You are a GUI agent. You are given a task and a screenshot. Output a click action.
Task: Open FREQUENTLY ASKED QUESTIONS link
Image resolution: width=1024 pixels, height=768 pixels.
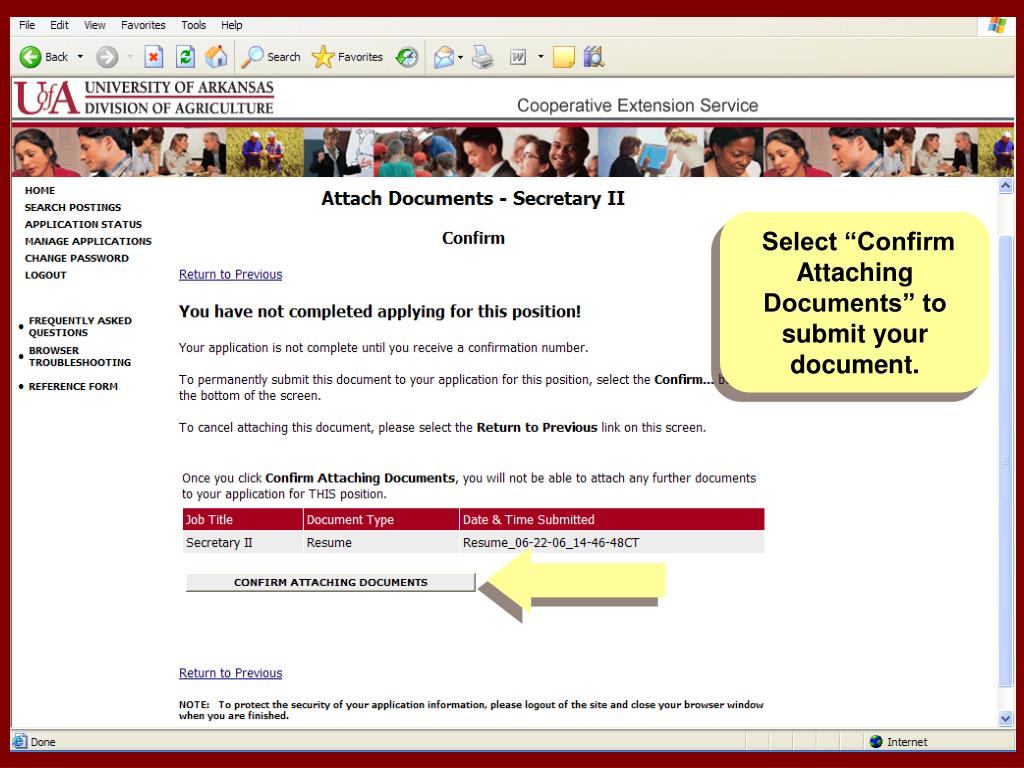[x=80, y=327]
